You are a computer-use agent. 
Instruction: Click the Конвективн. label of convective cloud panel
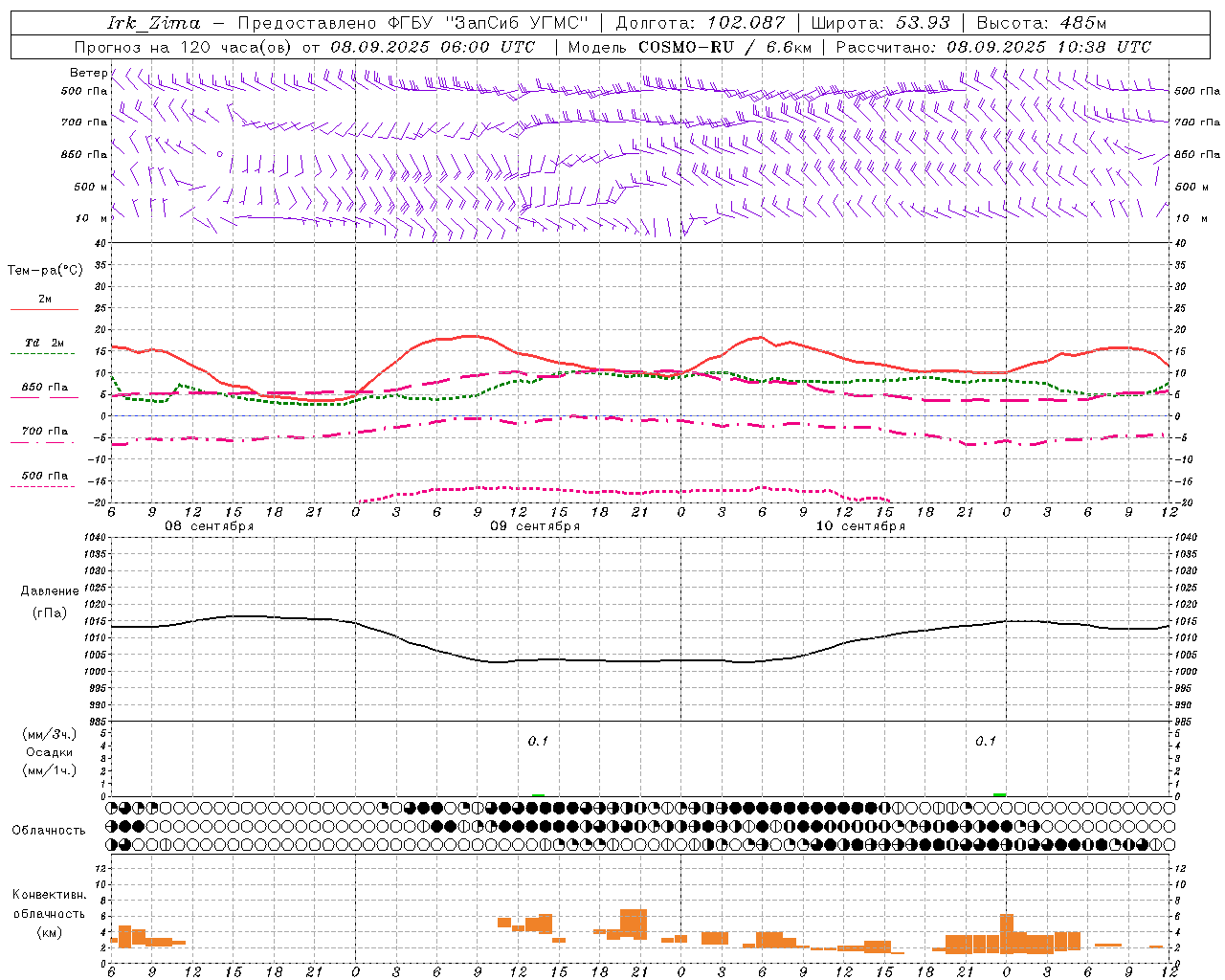pyautogui.click(x=49, y=895)
